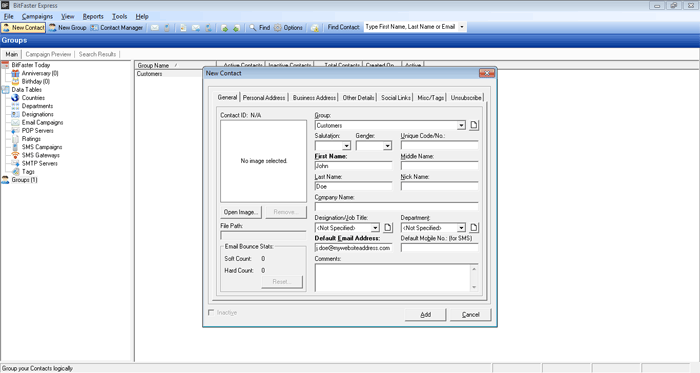Switch to the Main tab
Screen dimensions: 700x373
pos(12,54)
